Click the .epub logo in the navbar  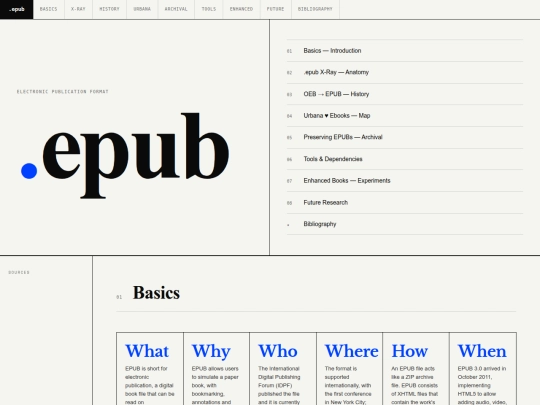(17, 9)
